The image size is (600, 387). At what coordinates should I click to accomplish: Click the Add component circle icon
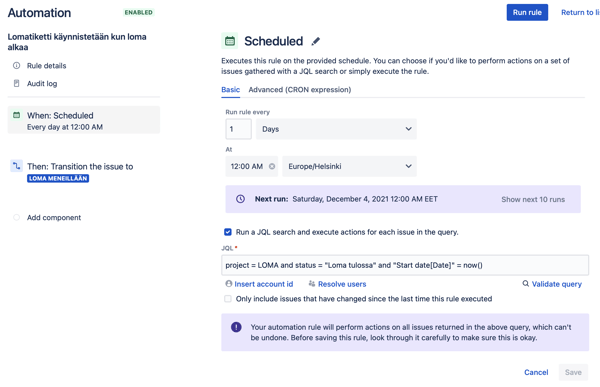point(16,217)
